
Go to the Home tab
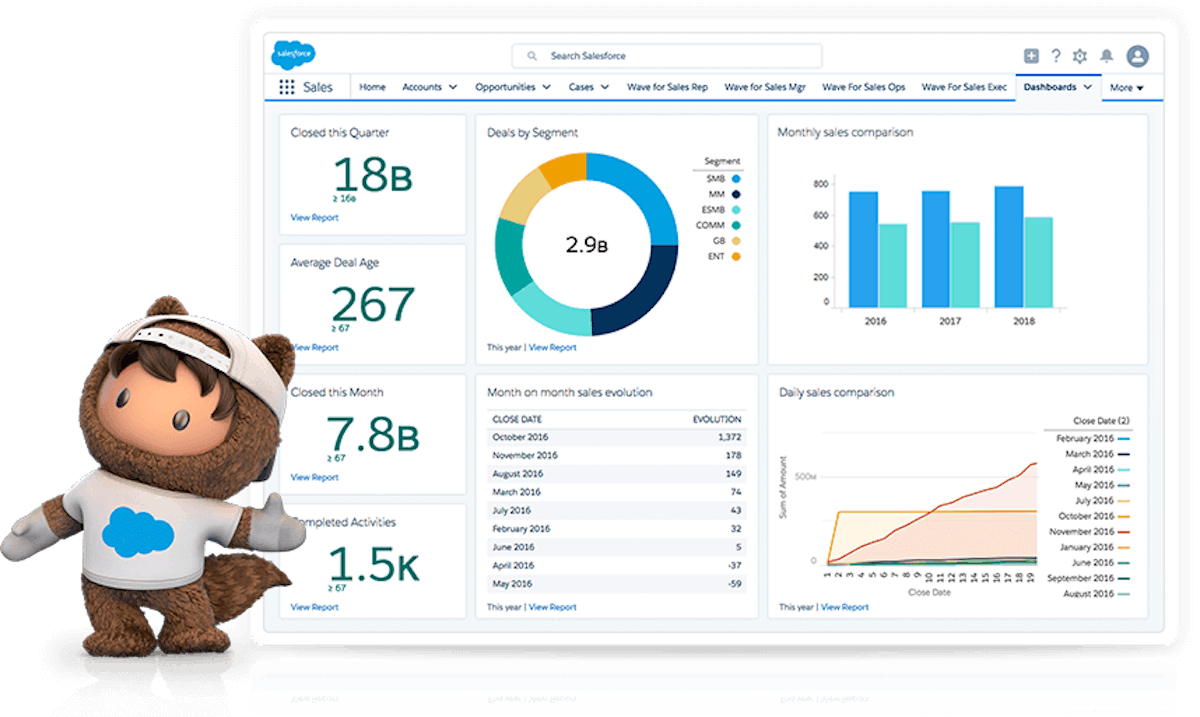pyautogui.click(x=372, y=87)
